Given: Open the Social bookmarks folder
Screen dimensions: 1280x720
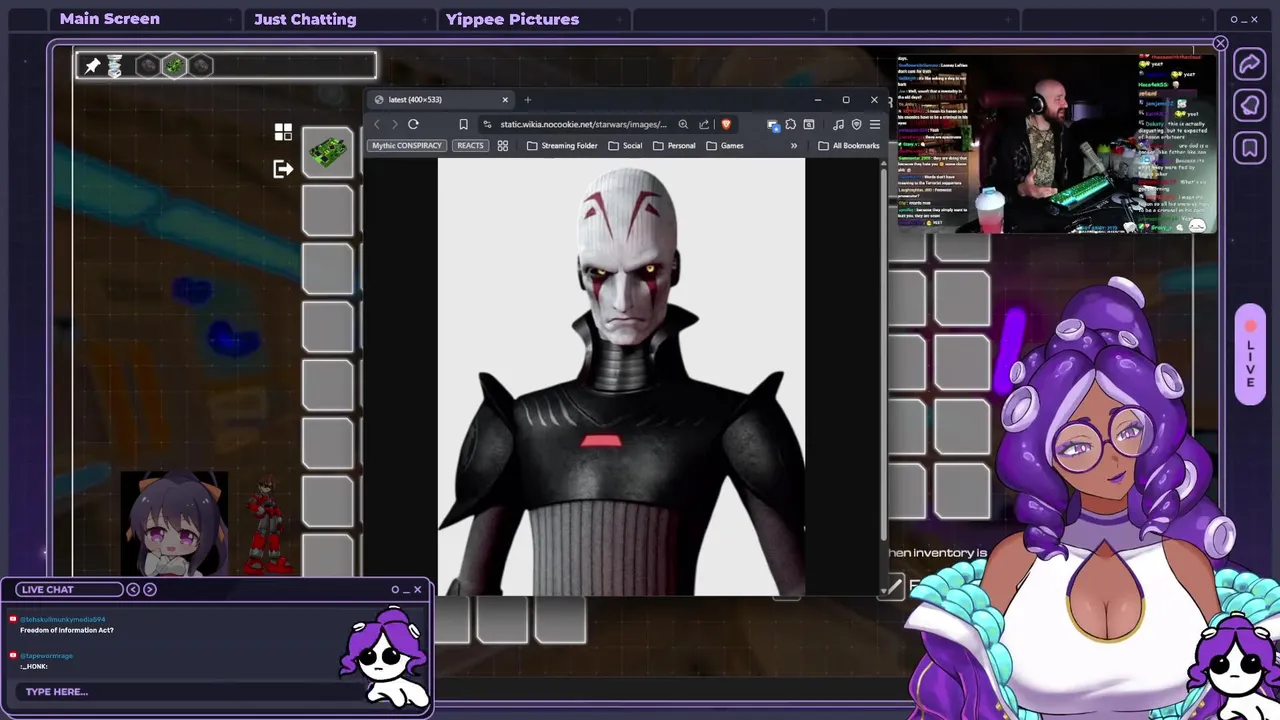Looking at the screenshot, I should (625, 146).
